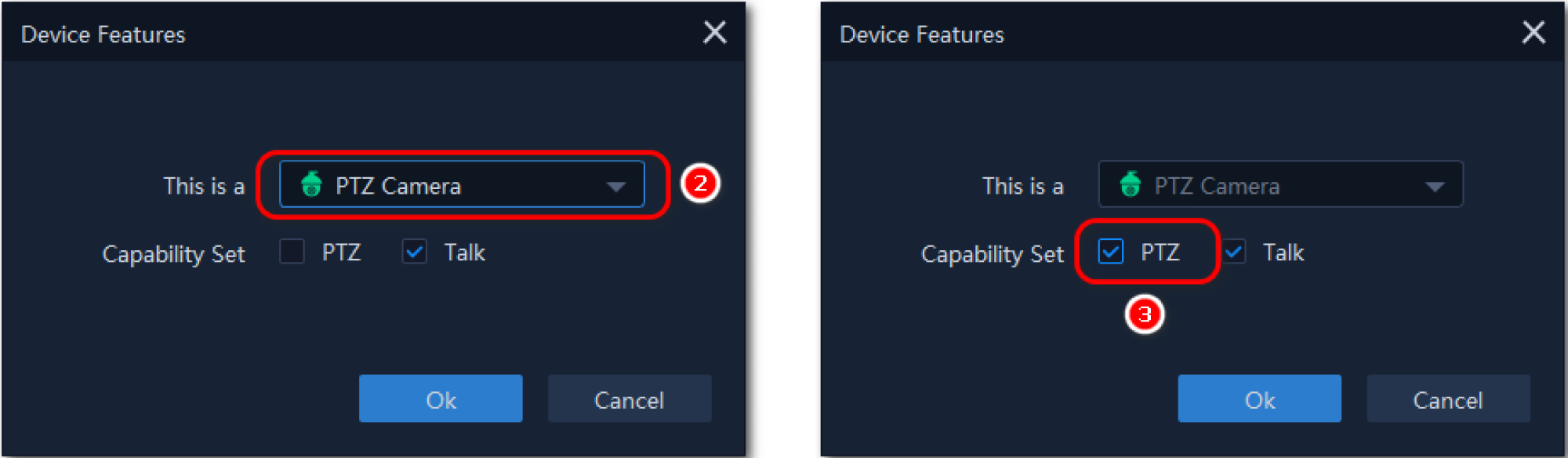Click the red step 2 badge
1568x458 pixels.
click(700, 184)
